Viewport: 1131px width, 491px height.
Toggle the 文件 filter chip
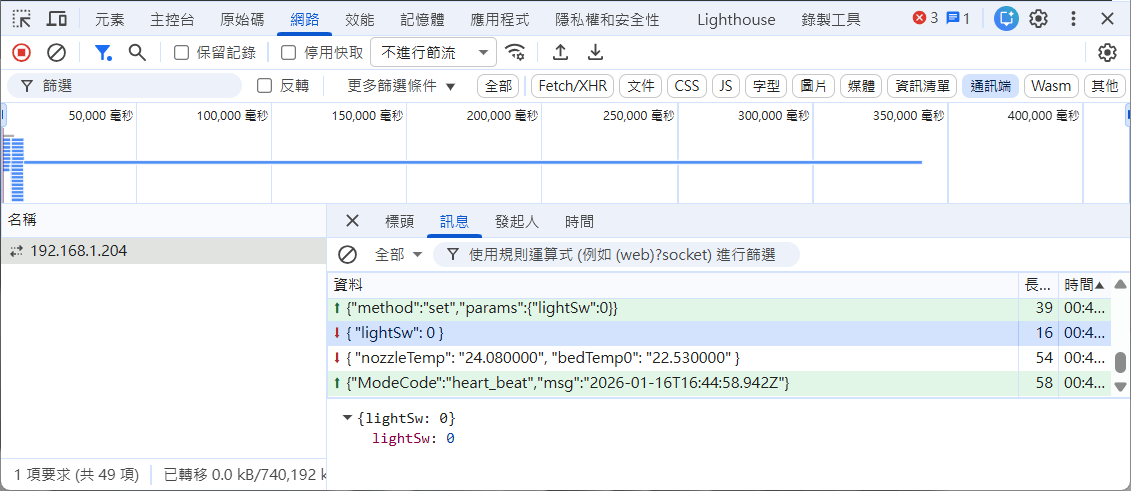641,86
